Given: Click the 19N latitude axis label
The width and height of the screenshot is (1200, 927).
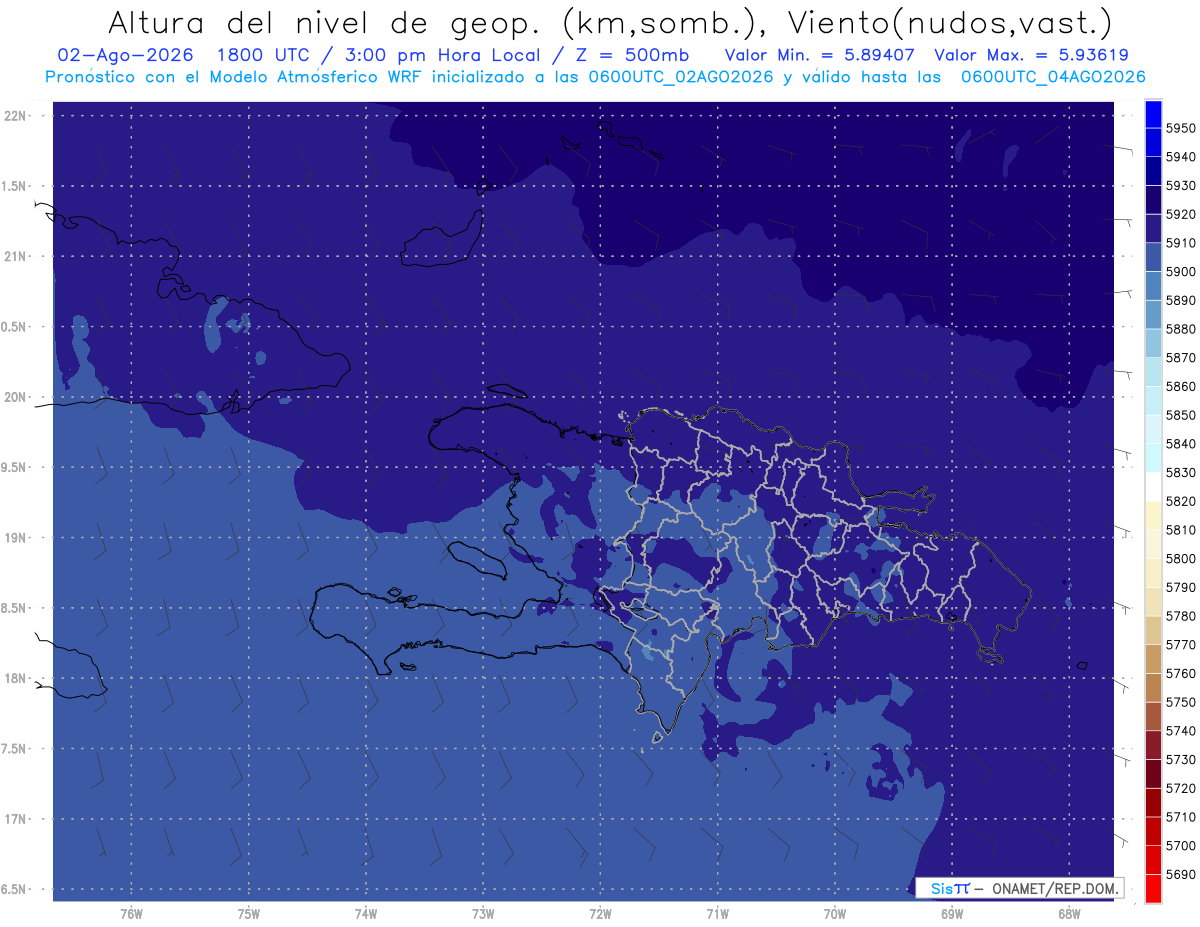Looking at the screenshot, I should coord(13,538).
